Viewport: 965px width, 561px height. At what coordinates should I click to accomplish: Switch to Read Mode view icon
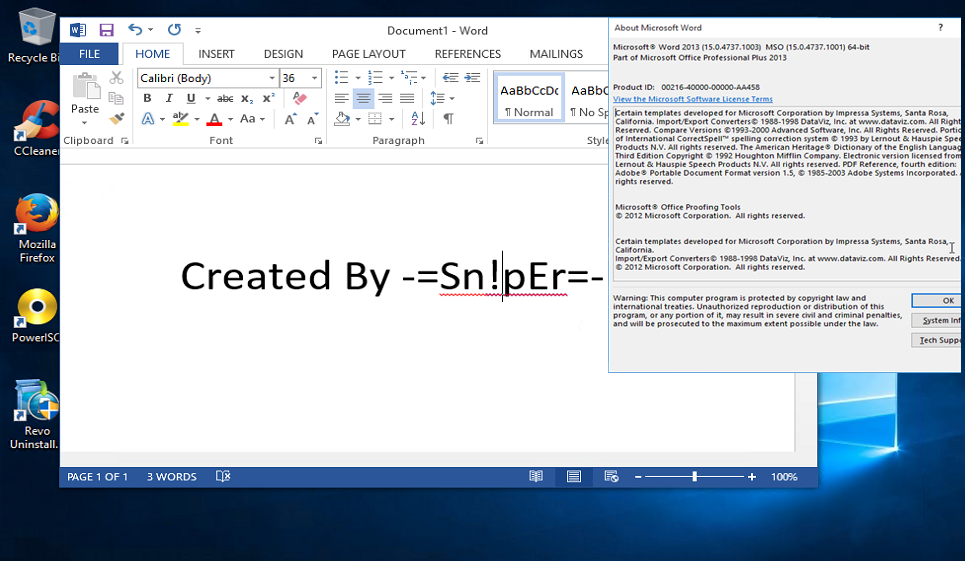pos(536,476)
